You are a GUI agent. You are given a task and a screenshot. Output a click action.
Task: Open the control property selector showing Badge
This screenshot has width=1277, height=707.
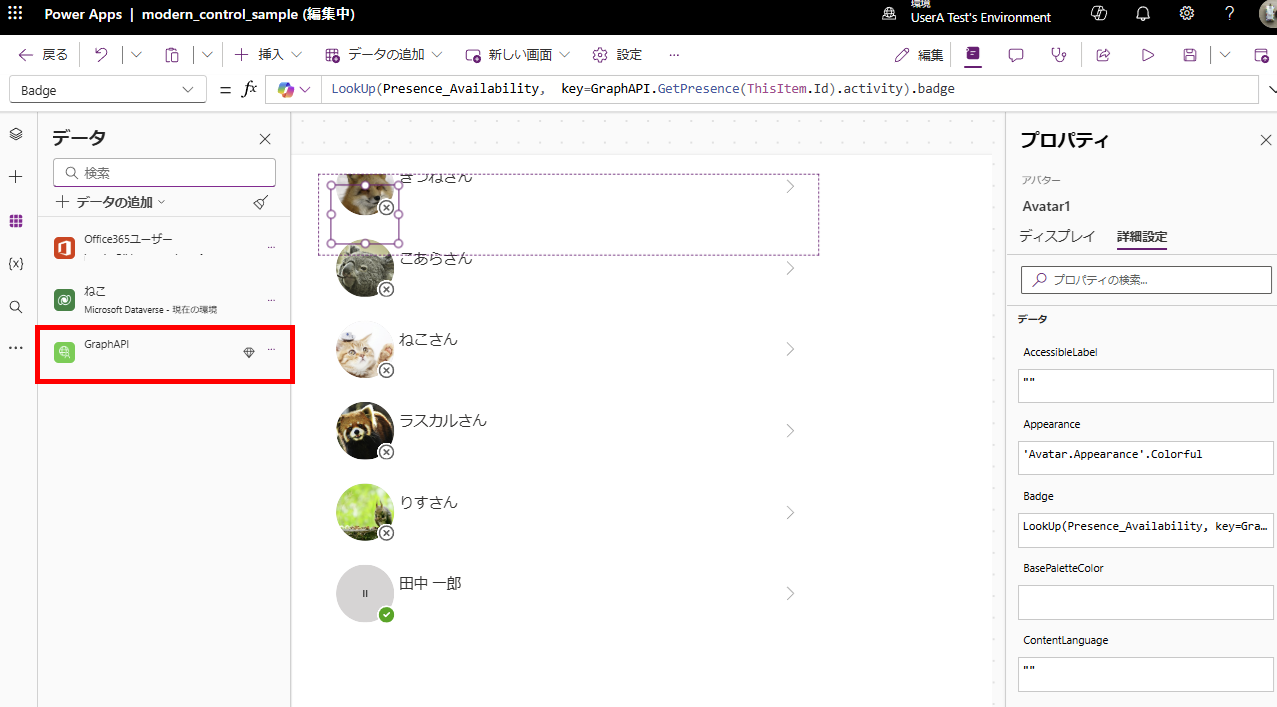[107, 89]
